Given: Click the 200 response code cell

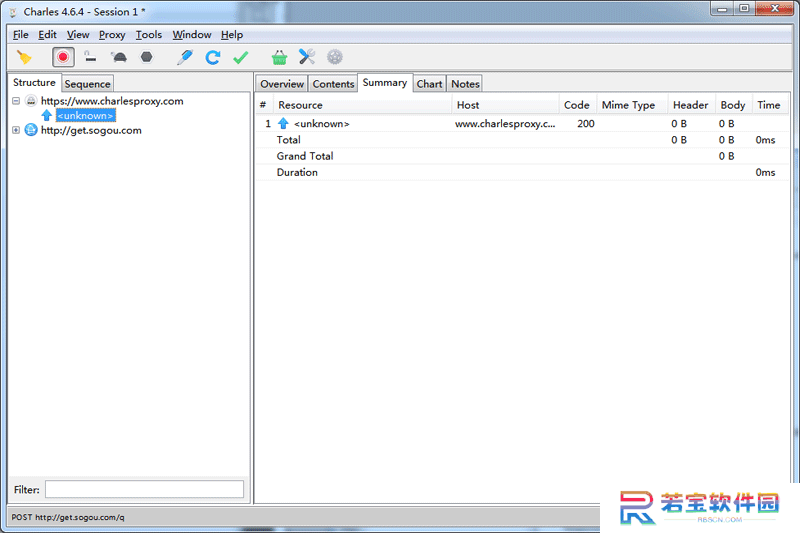Looking at the screenshot, I should pyautogui.click(x=586, y=123).
